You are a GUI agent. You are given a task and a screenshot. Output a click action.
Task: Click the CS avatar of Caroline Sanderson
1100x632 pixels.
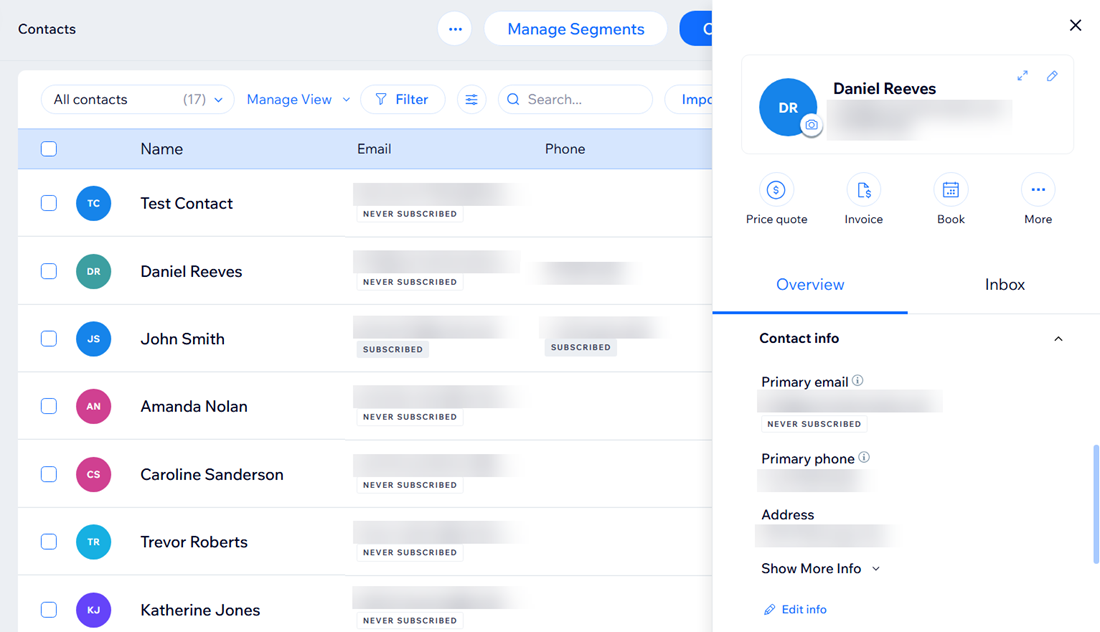coord(93,474)
